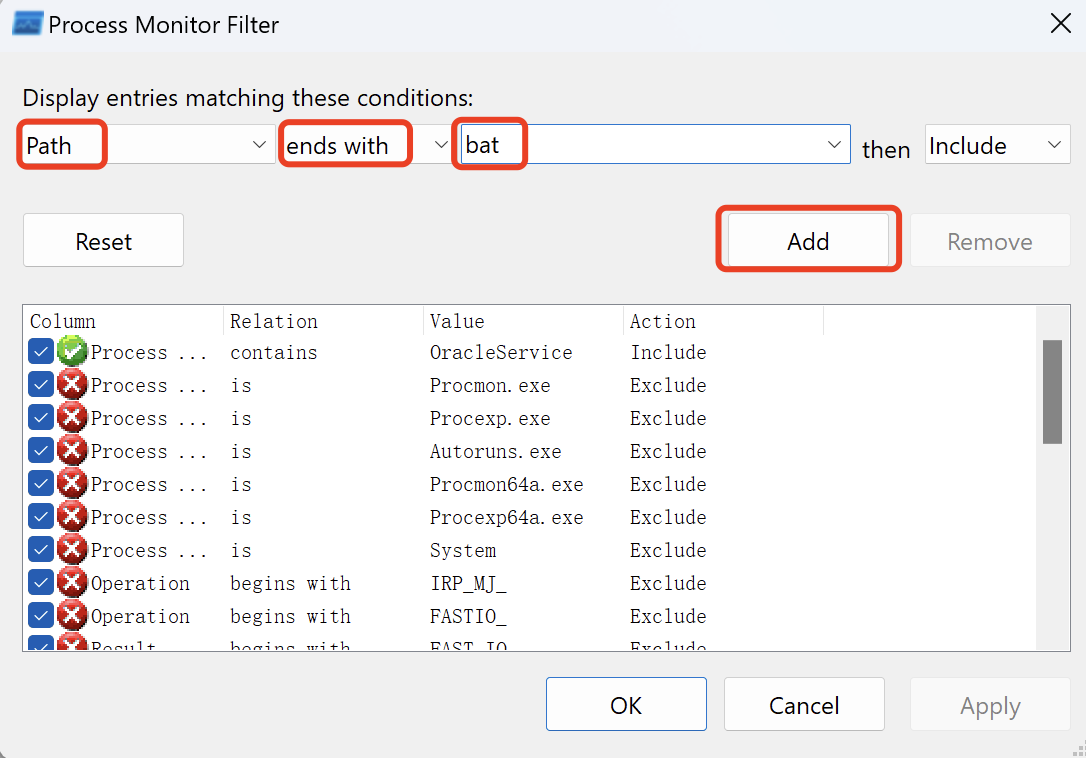This screenshot has height=758, width=1086.
Task: Disable the FASTIO_ operation filter checkbox
Action: point(41,616)
